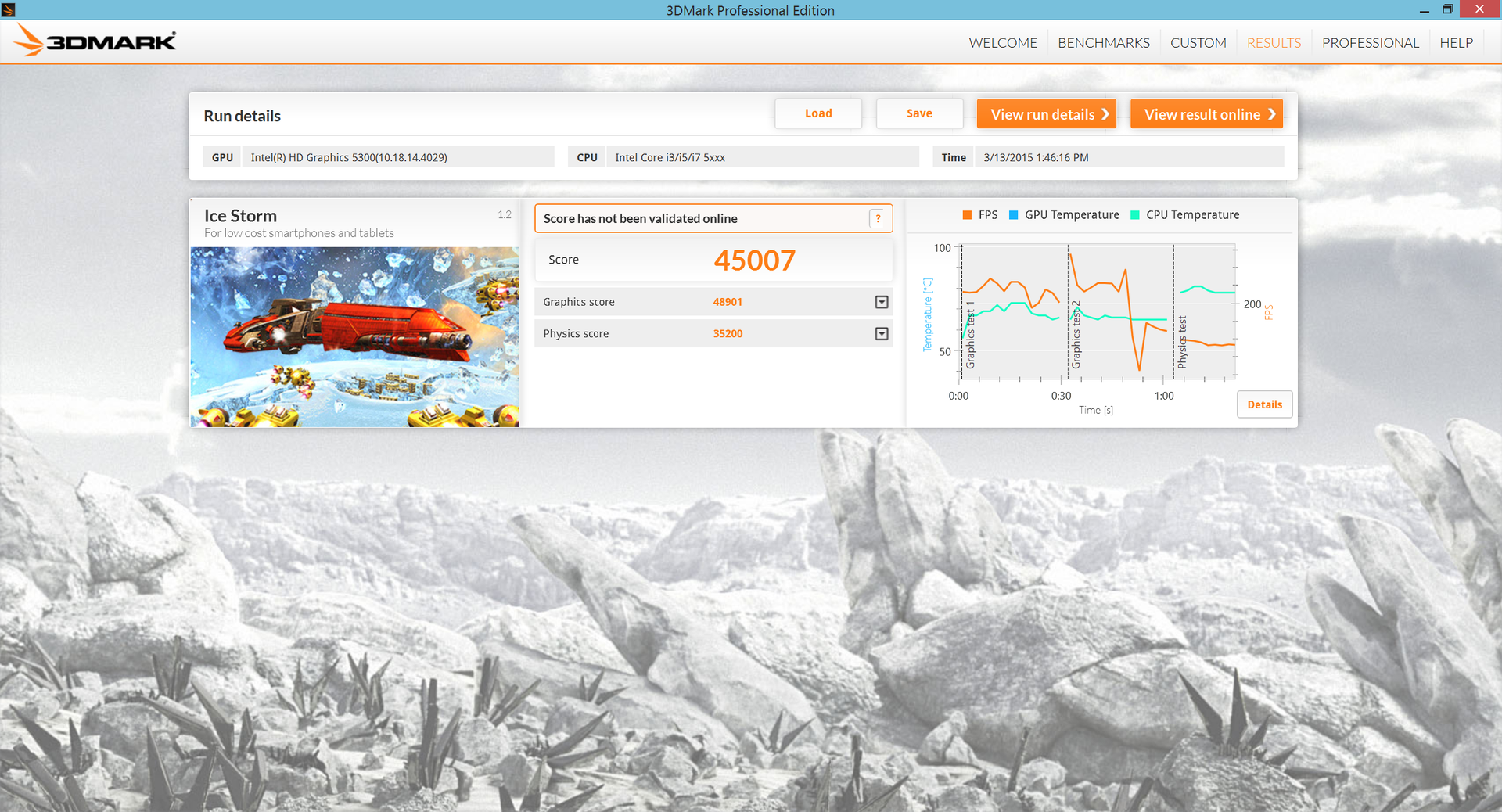Image resolution: width=1502 pixels, height=812 pixels.
Task: Click the Score has not been validated online message
Action: coord(640,219)
